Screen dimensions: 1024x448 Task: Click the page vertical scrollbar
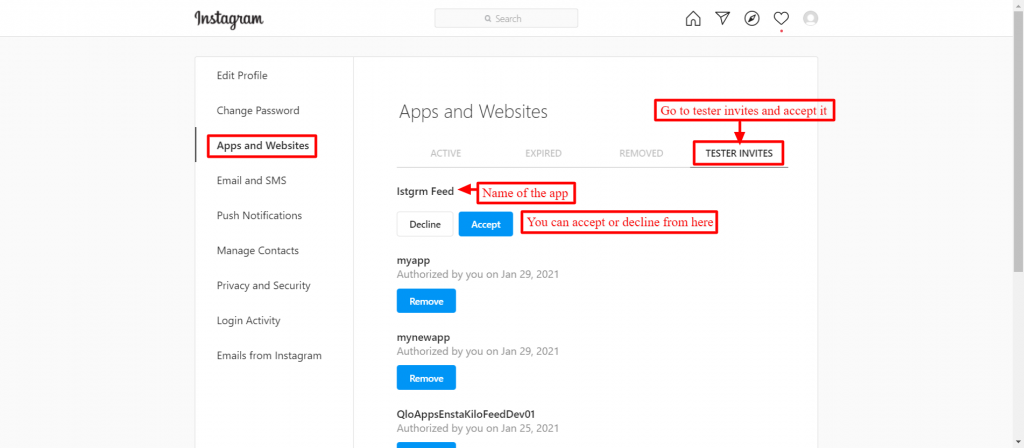coord(1018,224)
